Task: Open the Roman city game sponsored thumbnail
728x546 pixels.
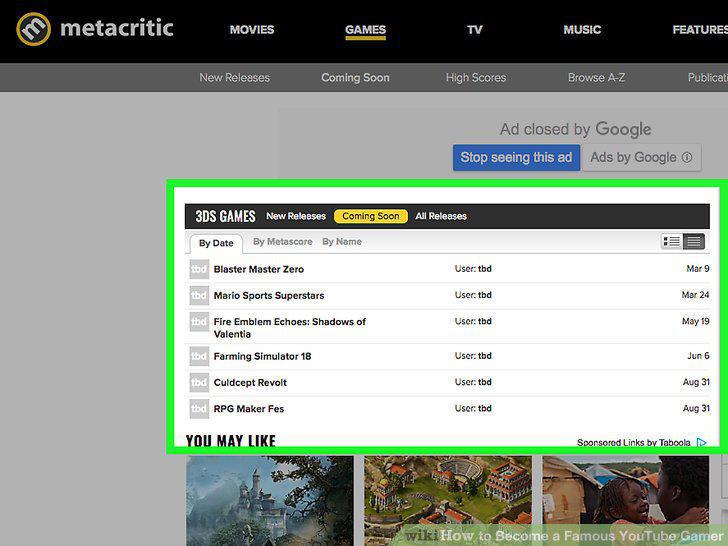Action: 448,500
